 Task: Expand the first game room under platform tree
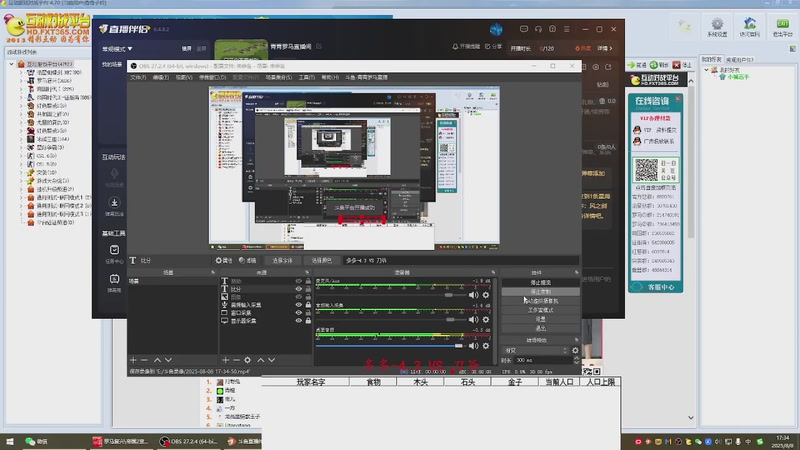point(21,72)
